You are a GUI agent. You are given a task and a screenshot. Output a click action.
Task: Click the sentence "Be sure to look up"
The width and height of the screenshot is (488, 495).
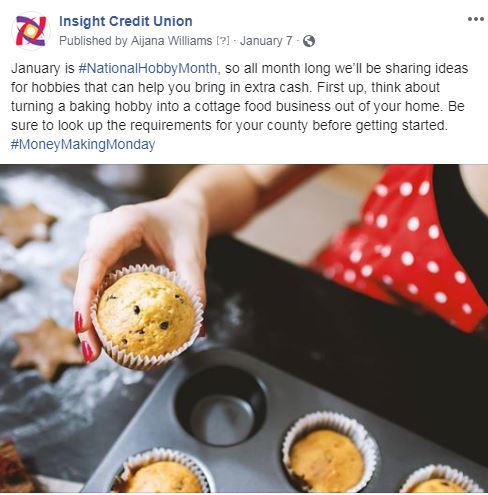230,116
